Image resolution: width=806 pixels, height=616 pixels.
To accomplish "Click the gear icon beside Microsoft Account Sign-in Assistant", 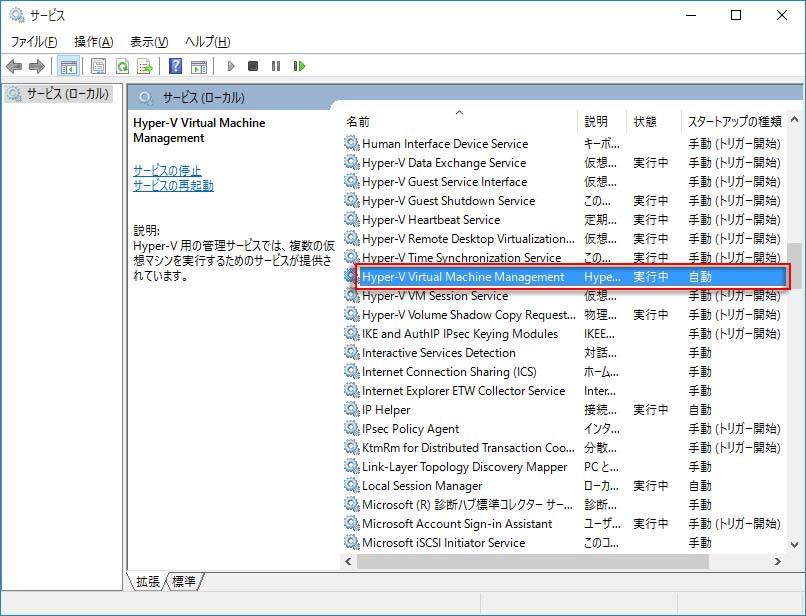I will 352,524.
